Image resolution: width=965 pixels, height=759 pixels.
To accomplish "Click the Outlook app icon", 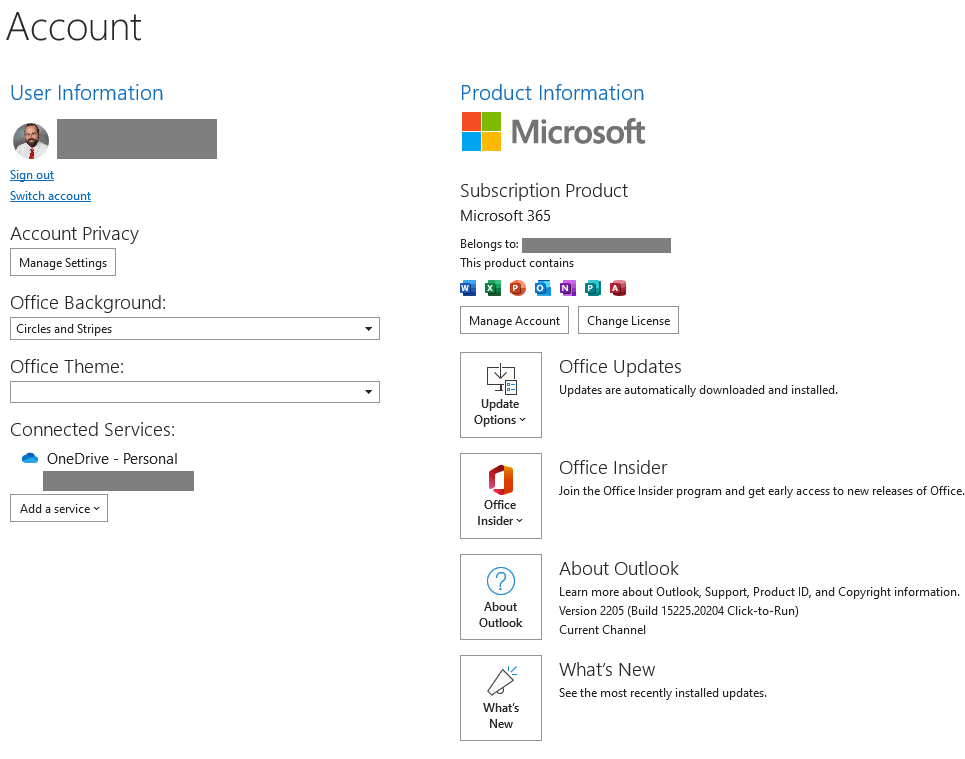I will (x=542, y=287).
